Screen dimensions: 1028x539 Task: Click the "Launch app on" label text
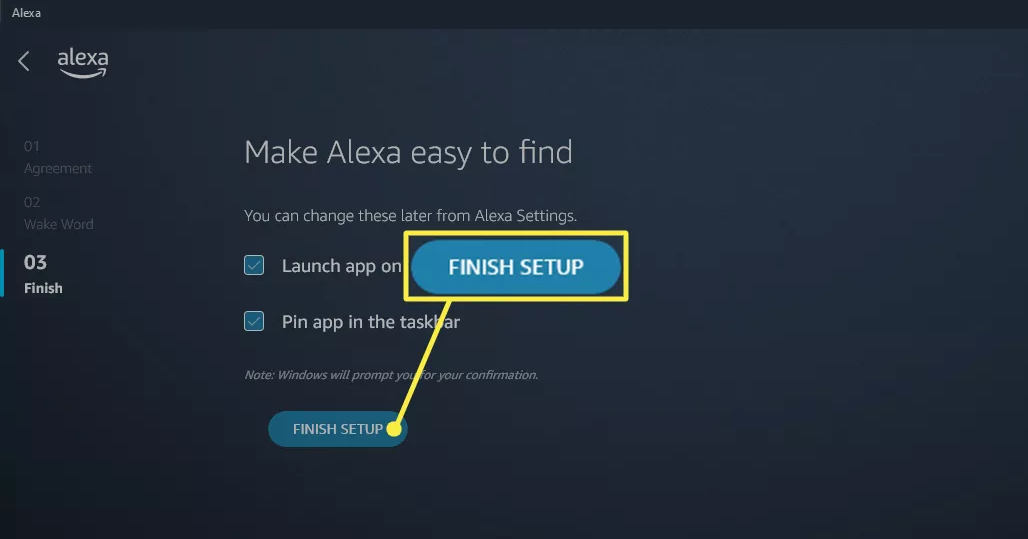[x=342, y=266]
